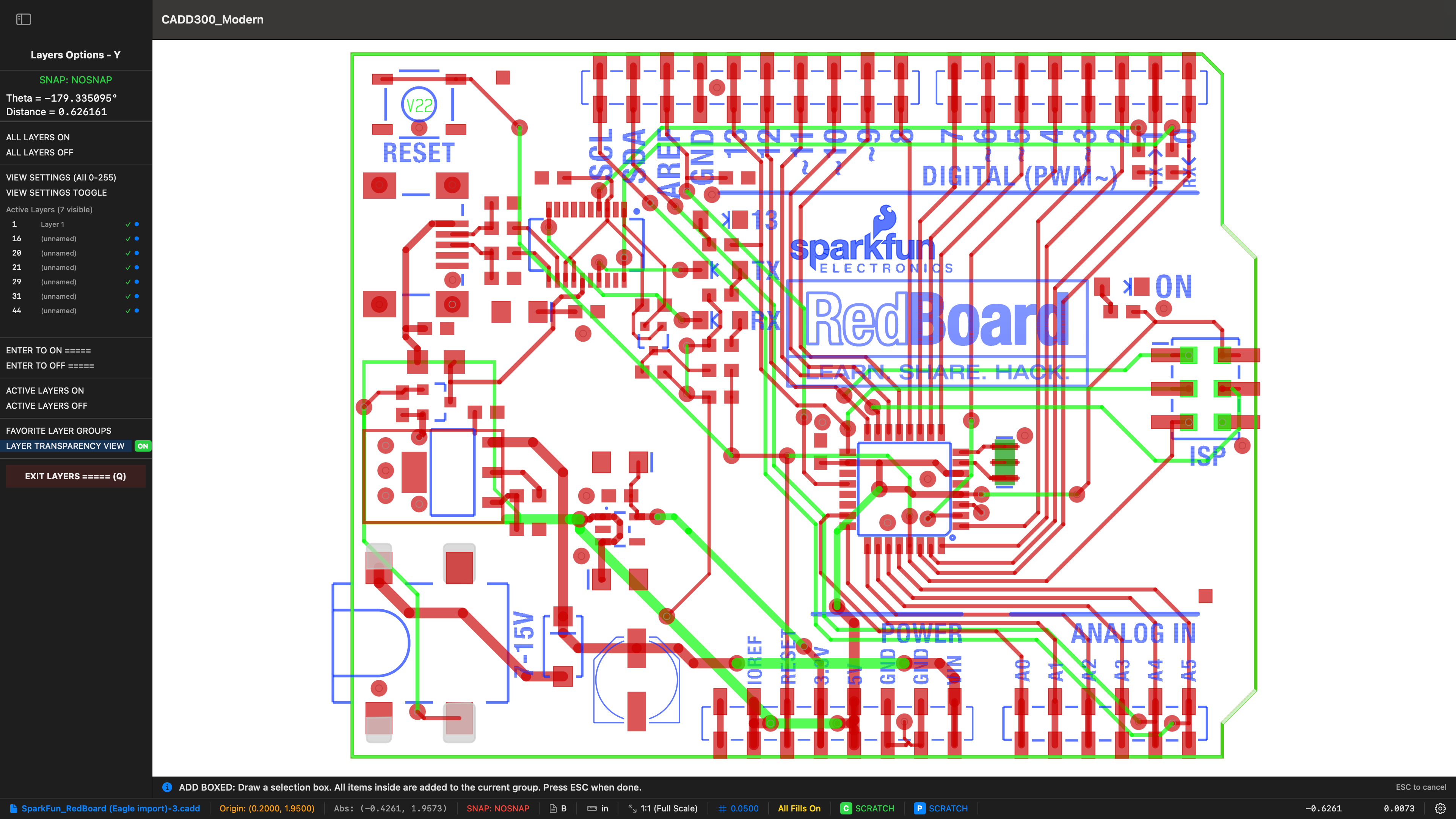The height and width of the screenshot is (819, 1456).
Task: Click Abs coordinates readout
Action: [390, 808]
